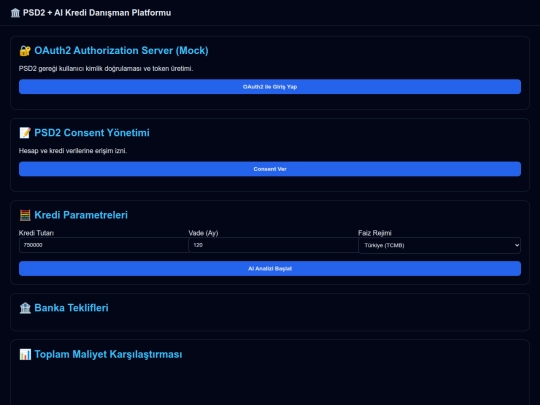Click the bank icon beside Banka Teklifleri

tap(25, 308)
